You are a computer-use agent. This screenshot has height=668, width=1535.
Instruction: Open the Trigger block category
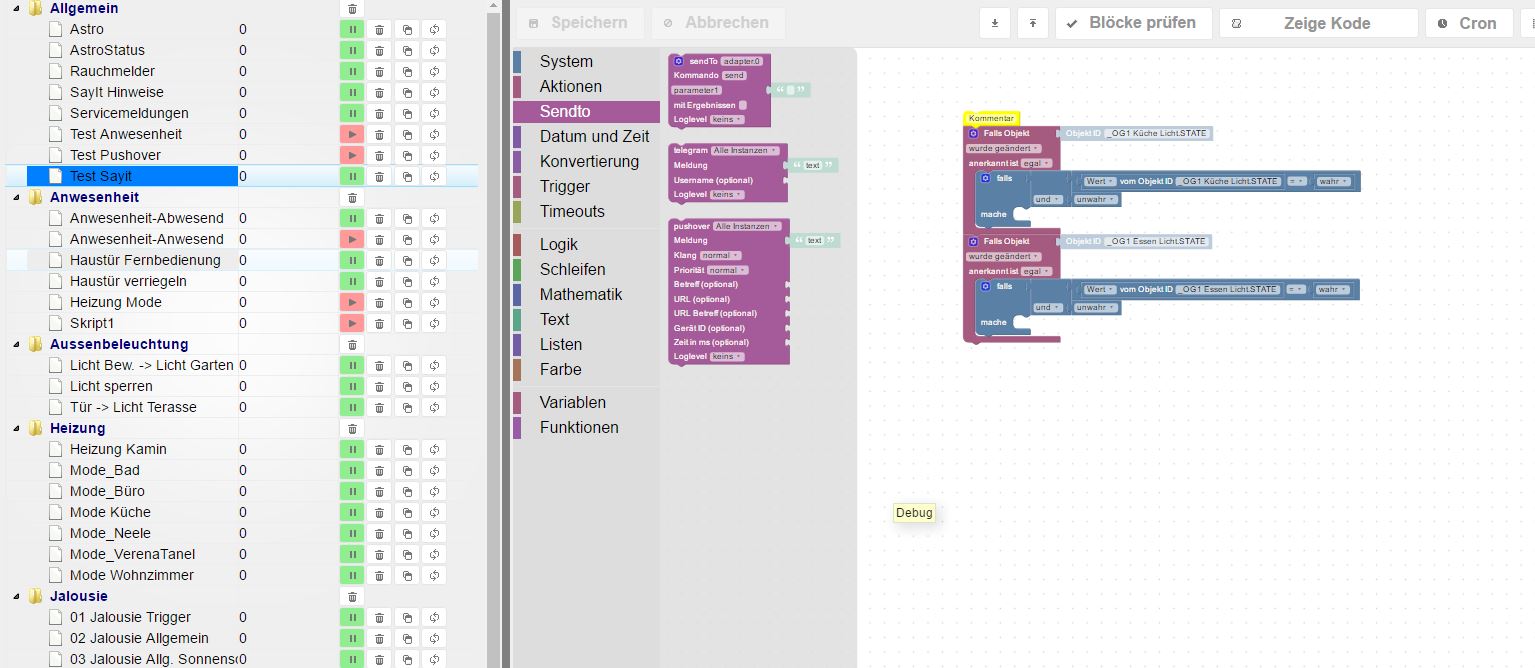[586, 186]
